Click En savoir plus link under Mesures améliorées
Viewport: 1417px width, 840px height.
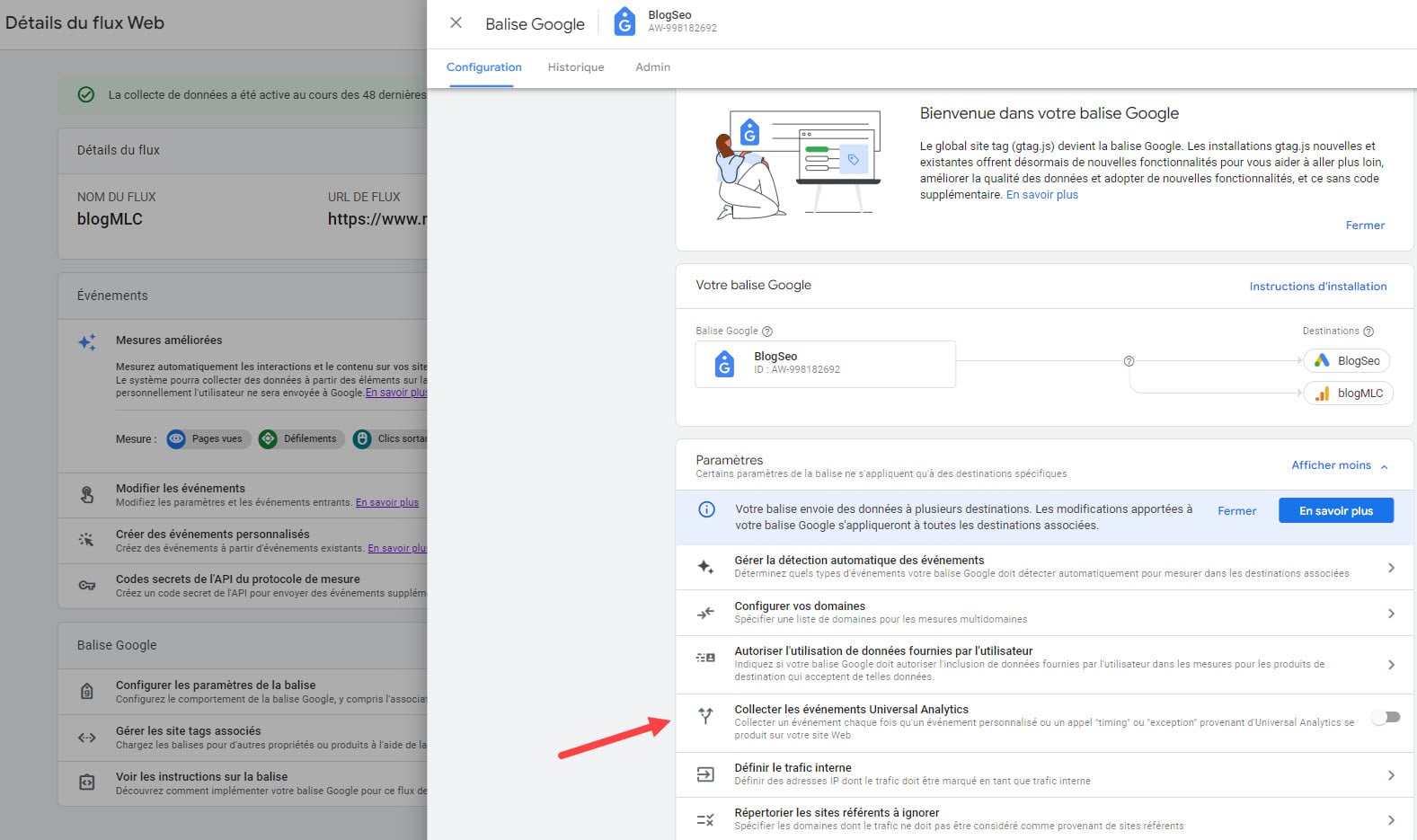pyautogui.click(x=396, y=393)
